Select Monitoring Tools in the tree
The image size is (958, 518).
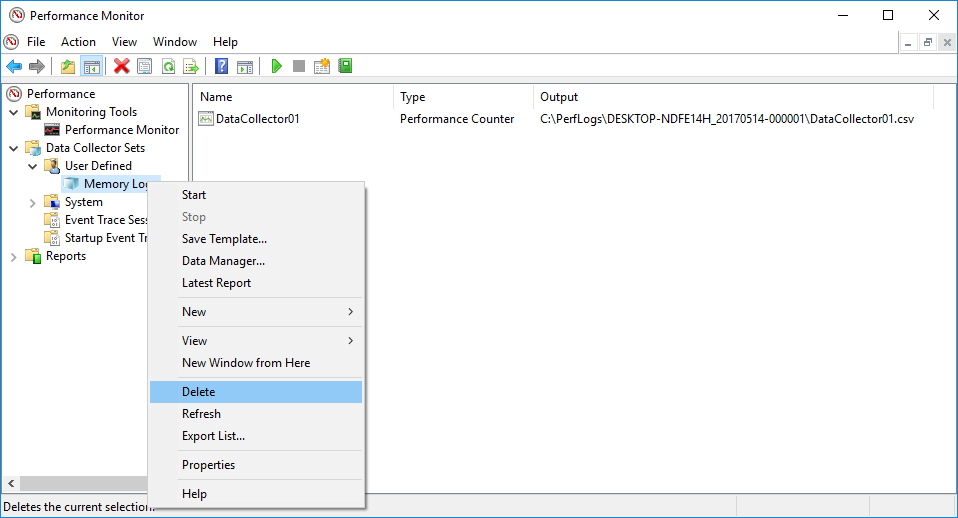pos(91,112)
